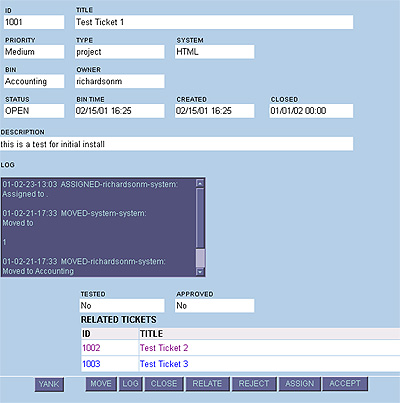This screenshot has width=400, height=403.
Task: Click the Description text field
Action: [x=176, y=144]
